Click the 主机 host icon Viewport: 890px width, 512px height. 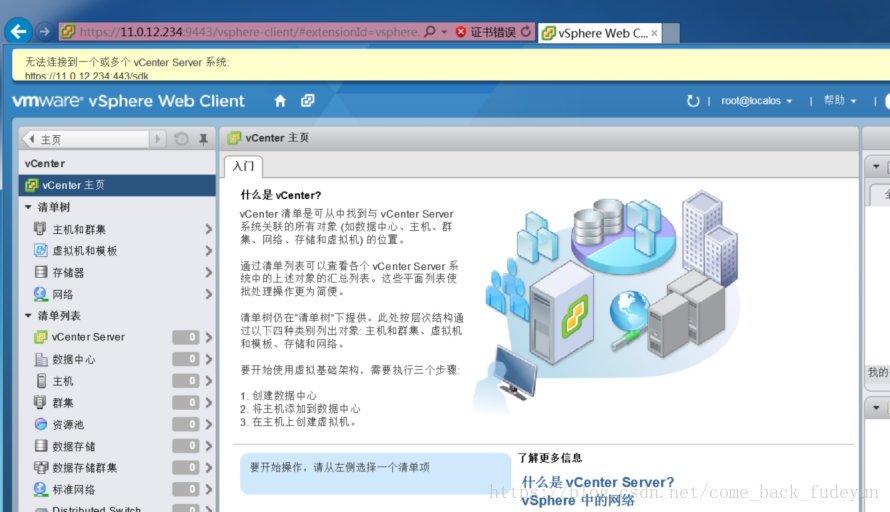41,381
